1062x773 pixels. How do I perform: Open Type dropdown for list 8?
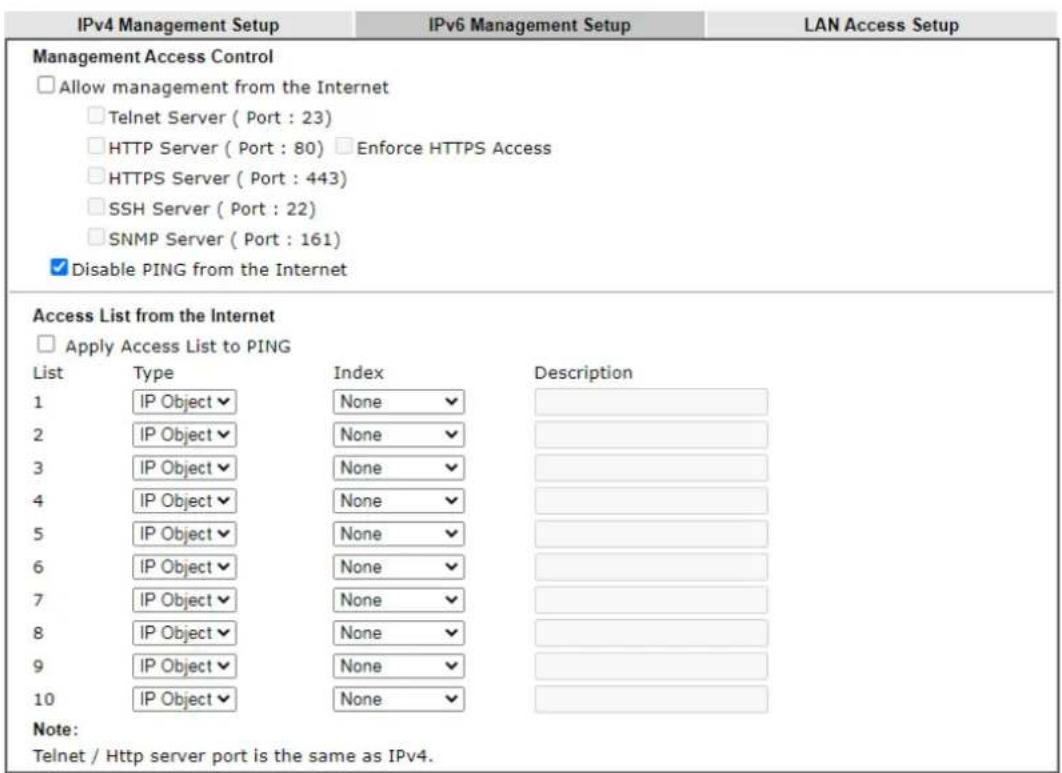[x=184, y=633]
